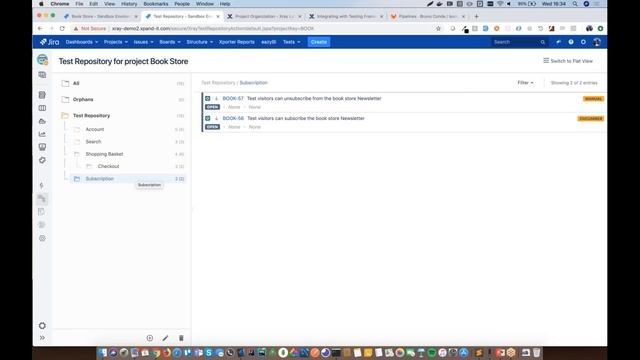Click the Jira logo
Screen dimensions: 640x360
click(x=49, y=42)
